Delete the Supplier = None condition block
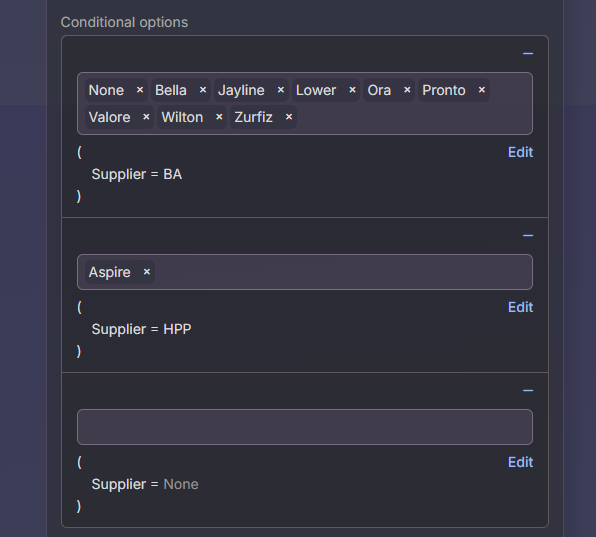The image size is (596, 537). point(528,391)
